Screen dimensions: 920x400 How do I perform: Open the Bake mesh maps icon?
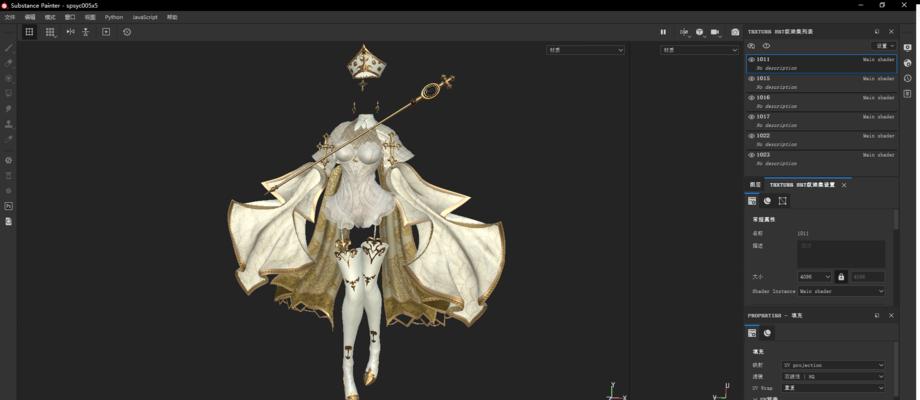[x=9, y=160]
